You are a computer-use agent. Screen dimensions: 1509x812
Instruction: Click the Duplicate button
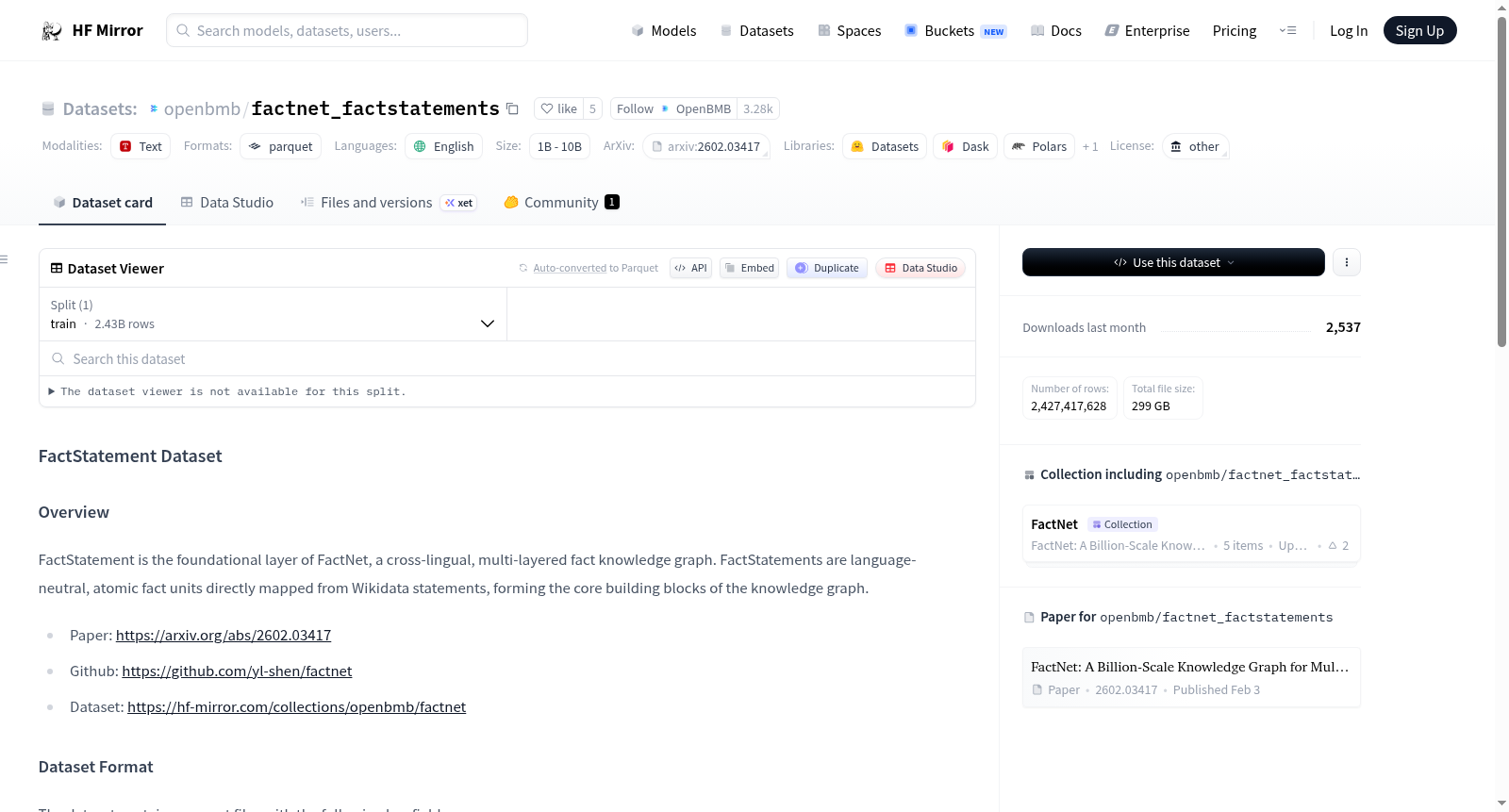click(x=826, y=268)
